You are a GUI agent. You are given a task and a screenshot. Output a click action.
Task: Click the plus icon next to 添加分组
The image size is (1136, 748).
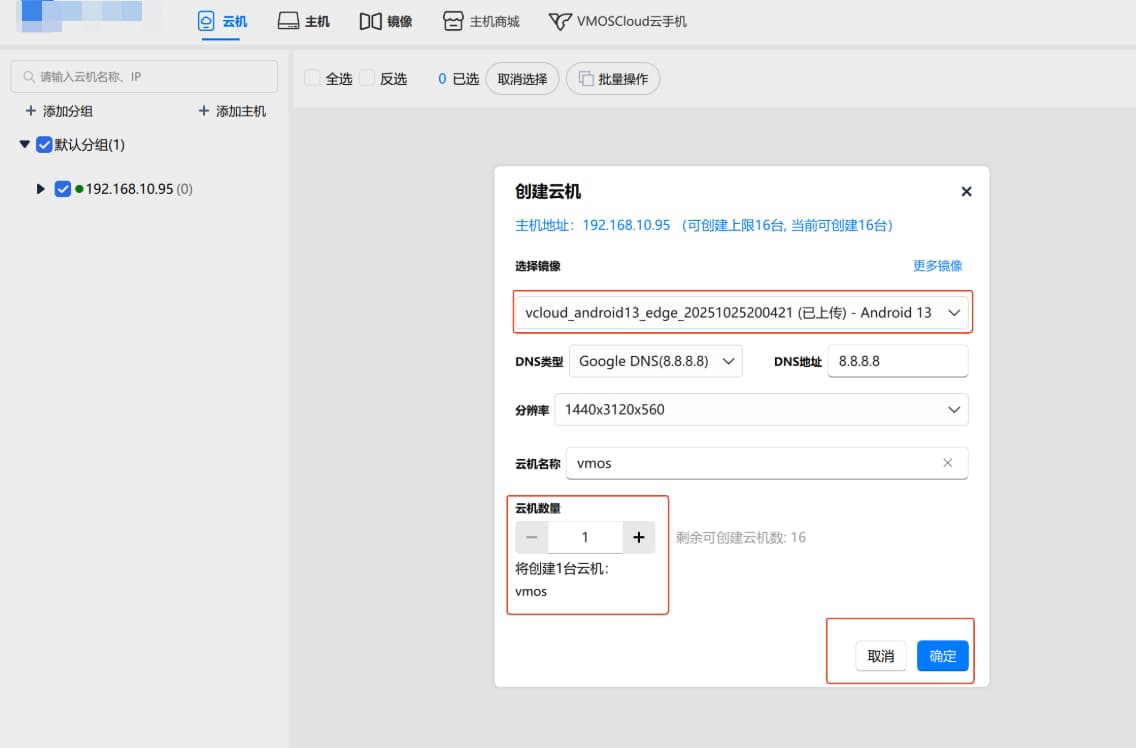(x=31, y=111)
